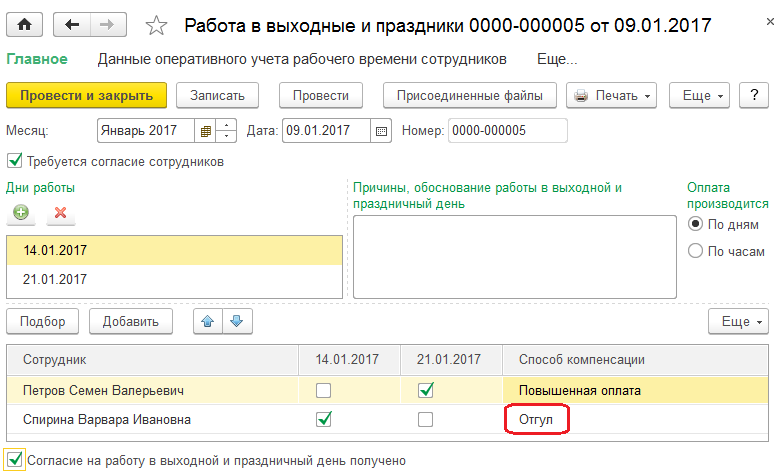Open the Еще menu above employee table
Screen dimensions: 780x472
[738, 322]
